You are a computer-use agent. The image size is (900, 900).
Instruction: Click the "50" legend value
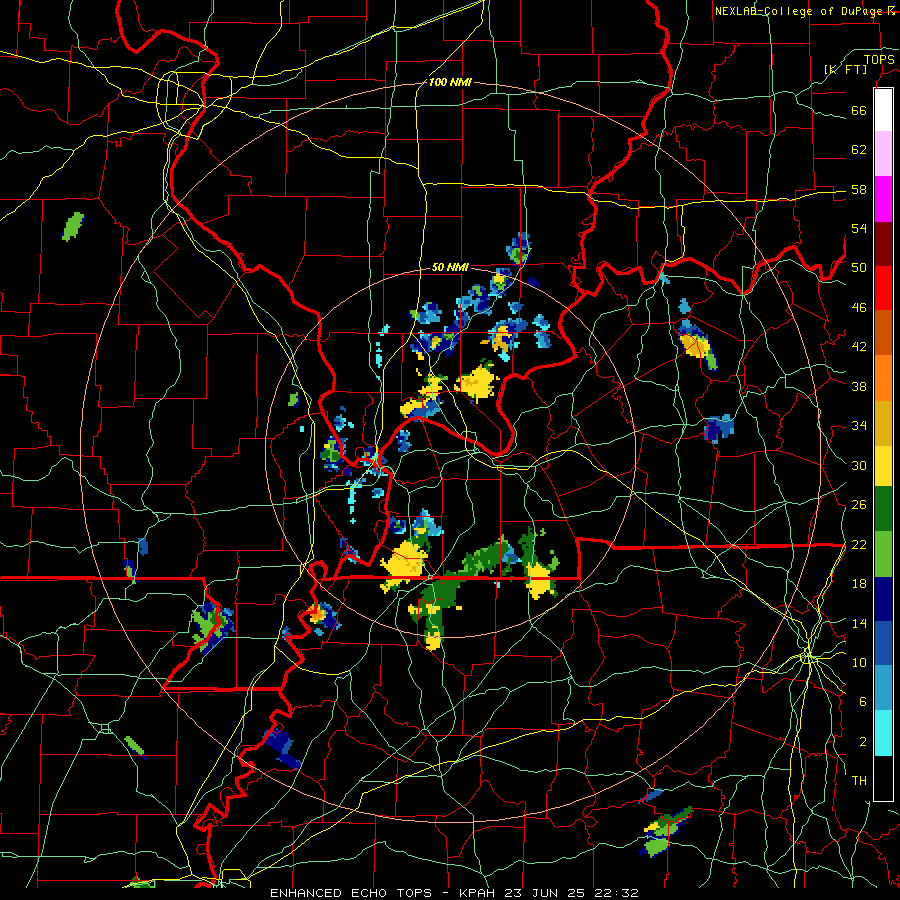click(x=859, y=268)
